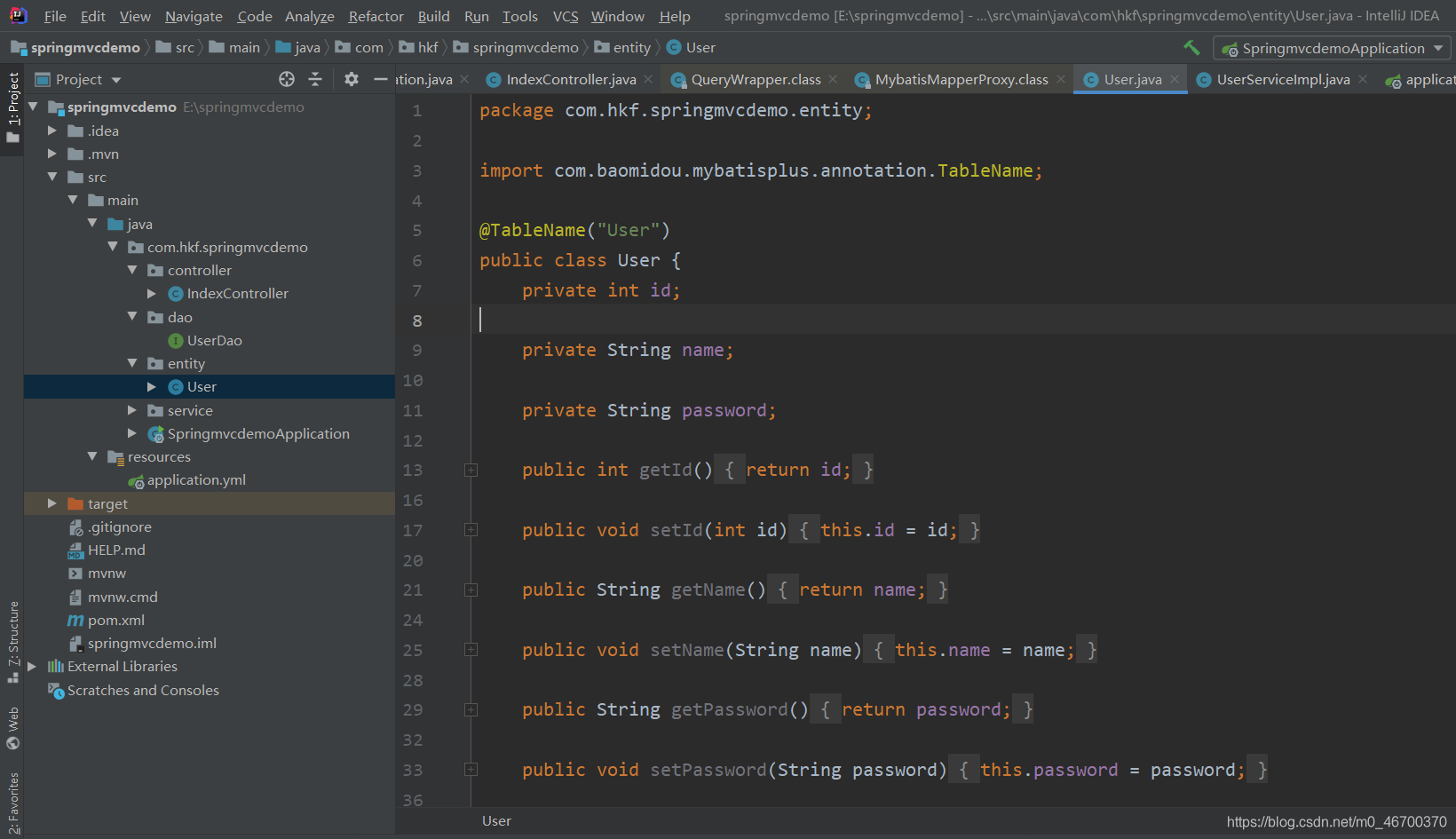Collapse the dao package

click(x=132, y=316)
